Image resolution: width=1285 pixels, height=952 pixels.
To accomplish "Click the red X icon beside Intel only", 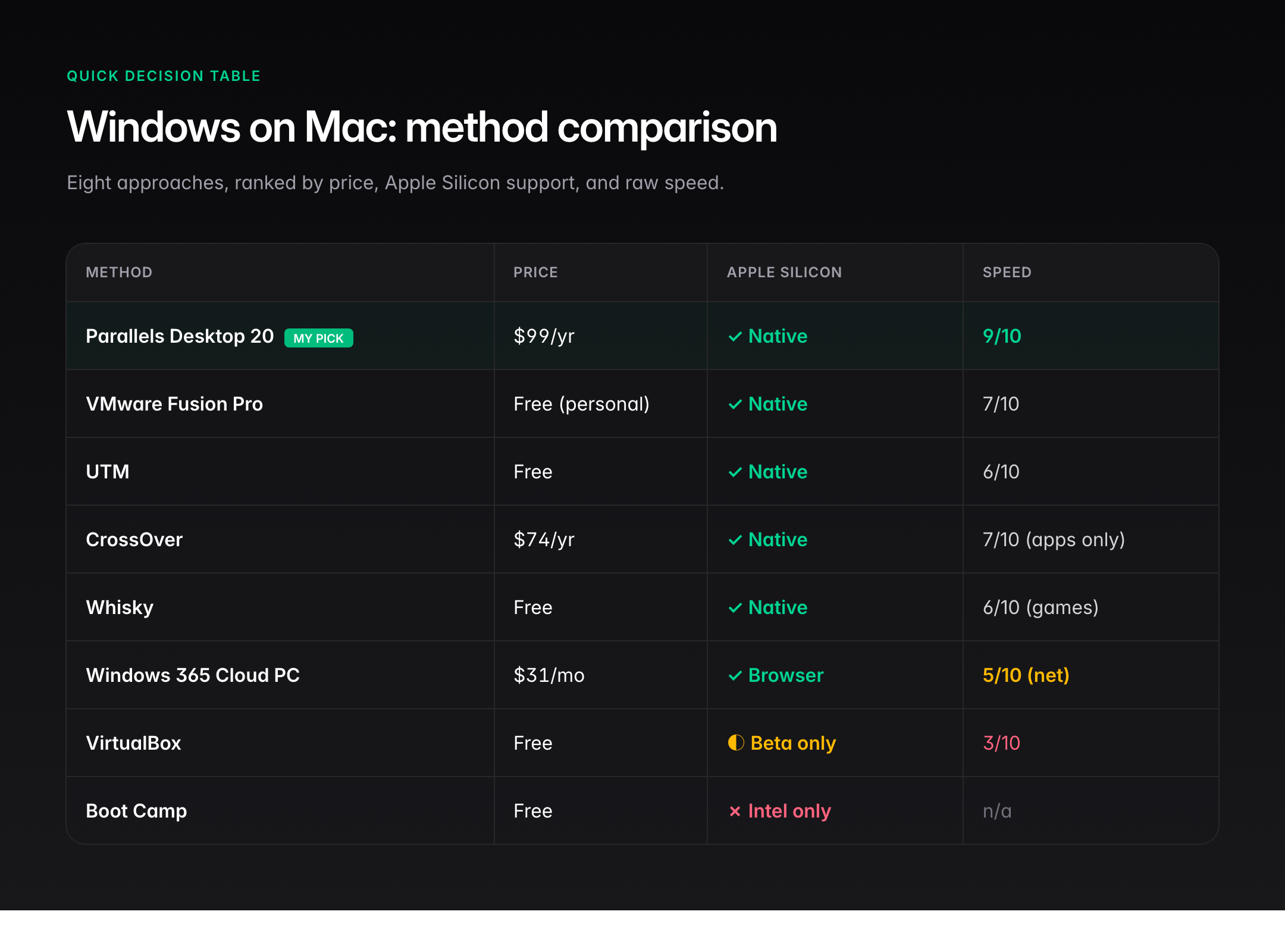I will 735,811.
